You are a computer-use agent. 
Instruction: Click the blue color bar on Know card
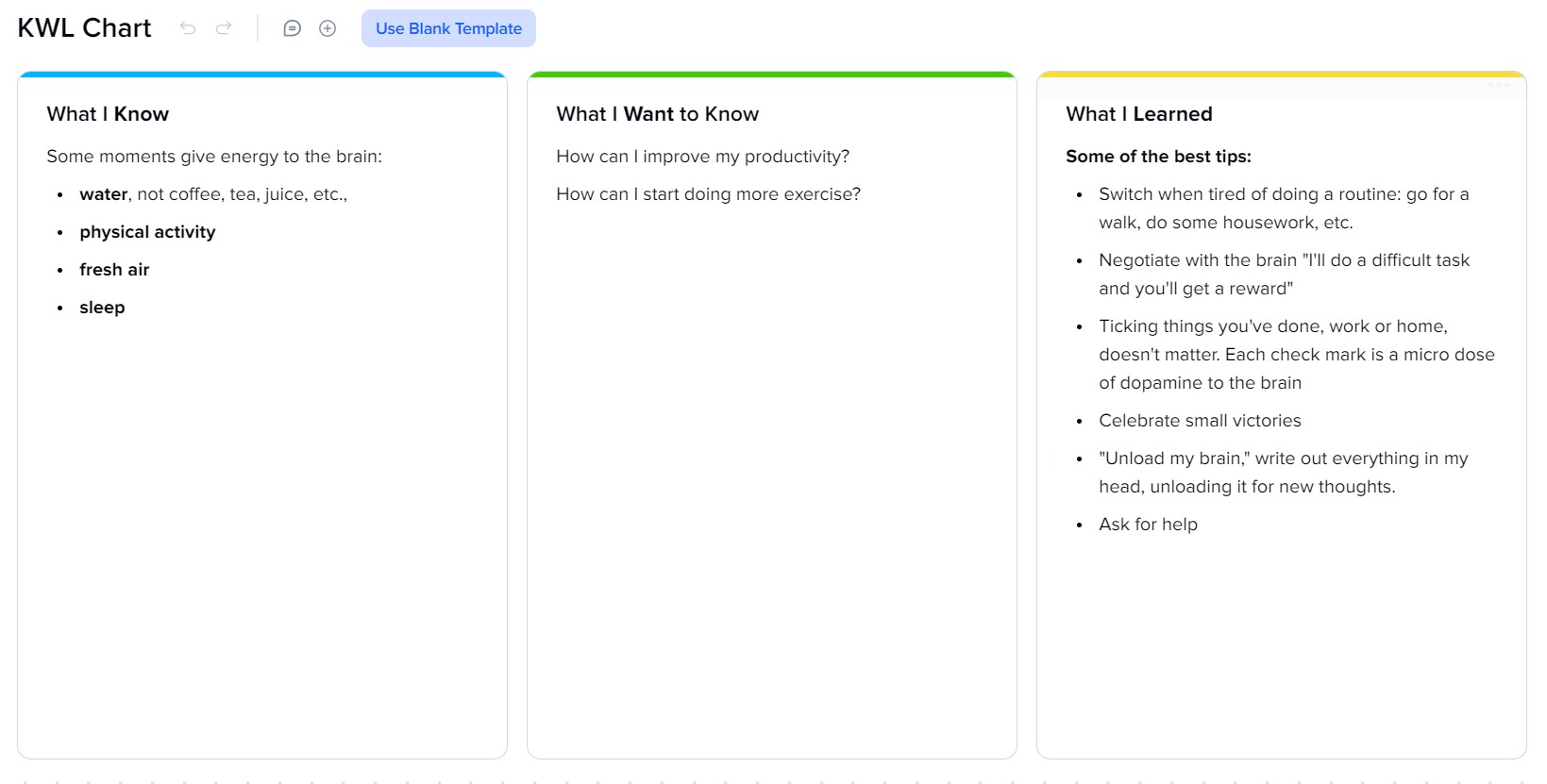point(262,74)
